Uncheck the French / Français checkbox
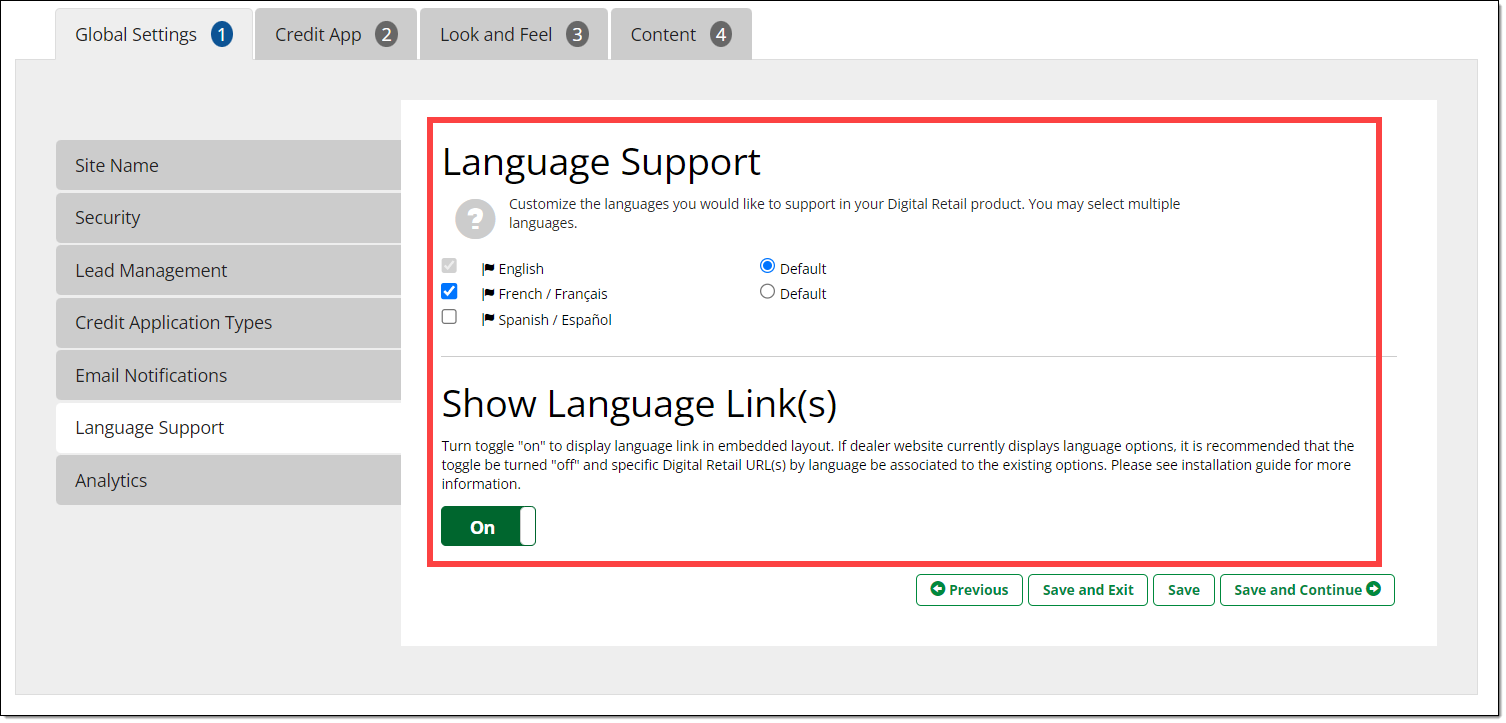The width and height of the screenshot is (1506, 723). click(x=449, y=292)
